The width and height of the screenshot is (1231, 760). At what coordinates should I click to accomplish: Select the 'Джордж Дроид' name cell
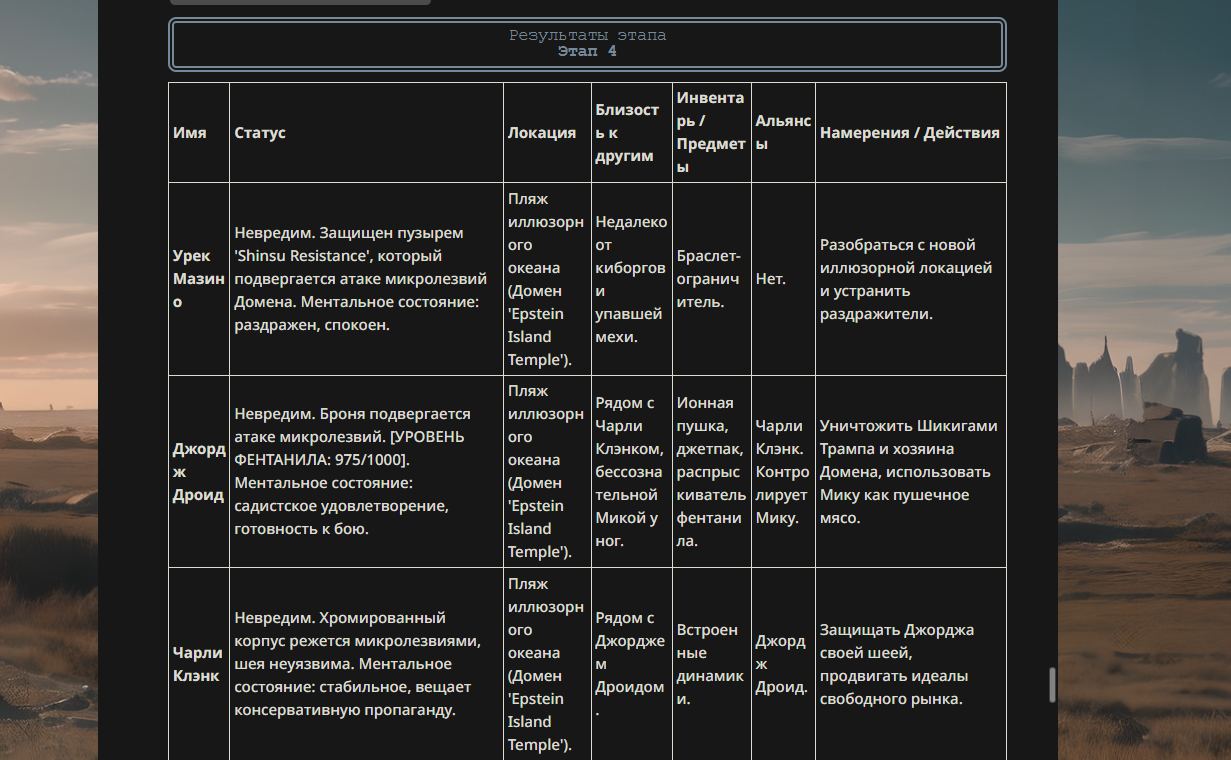pyautogui.click(x=199, y=472)
